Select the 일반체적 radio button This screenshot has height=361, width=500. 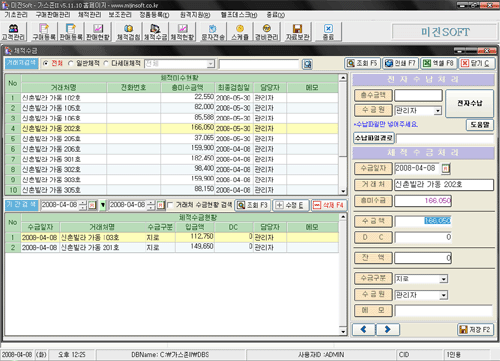[70, 63]
